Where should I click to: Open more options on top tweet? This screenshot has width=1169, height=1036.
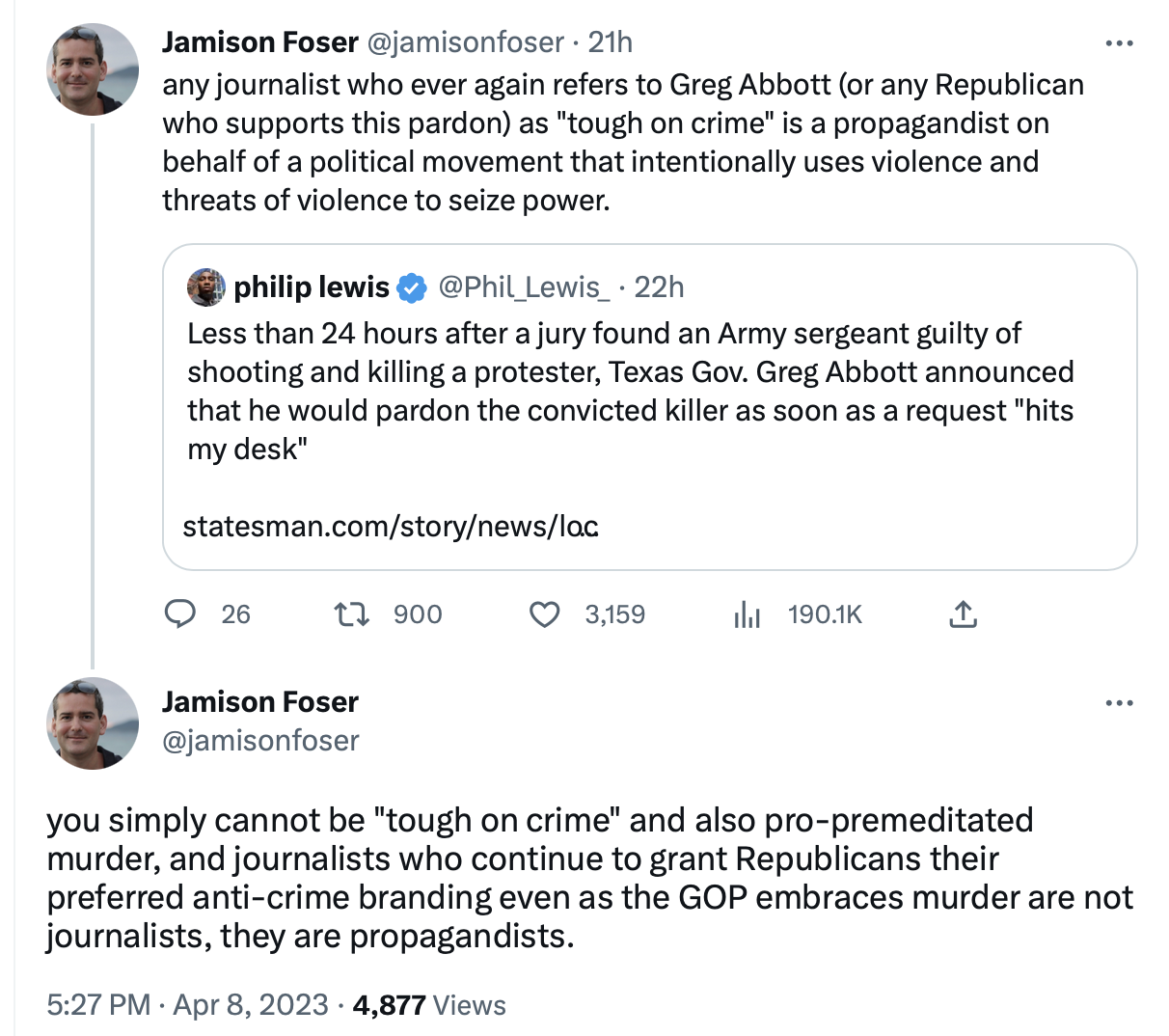(x=1119, y=43)
